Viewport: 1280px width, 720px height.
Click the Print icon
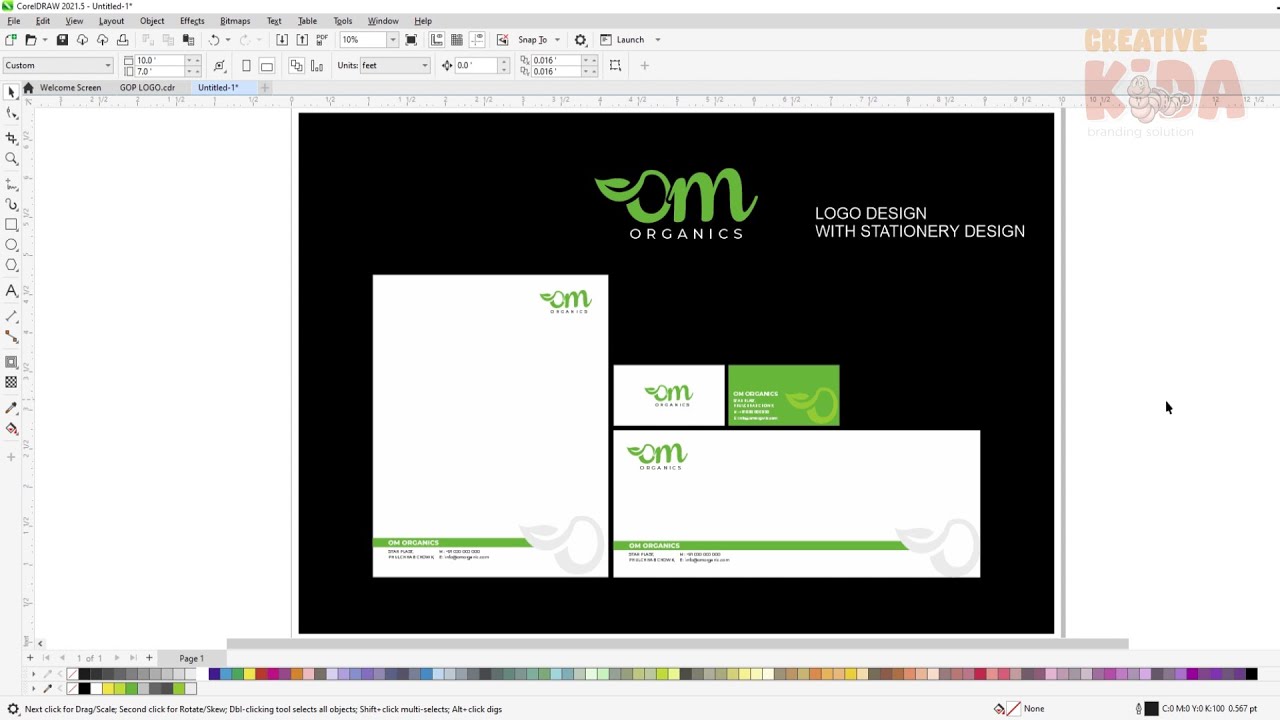[122, 40]
